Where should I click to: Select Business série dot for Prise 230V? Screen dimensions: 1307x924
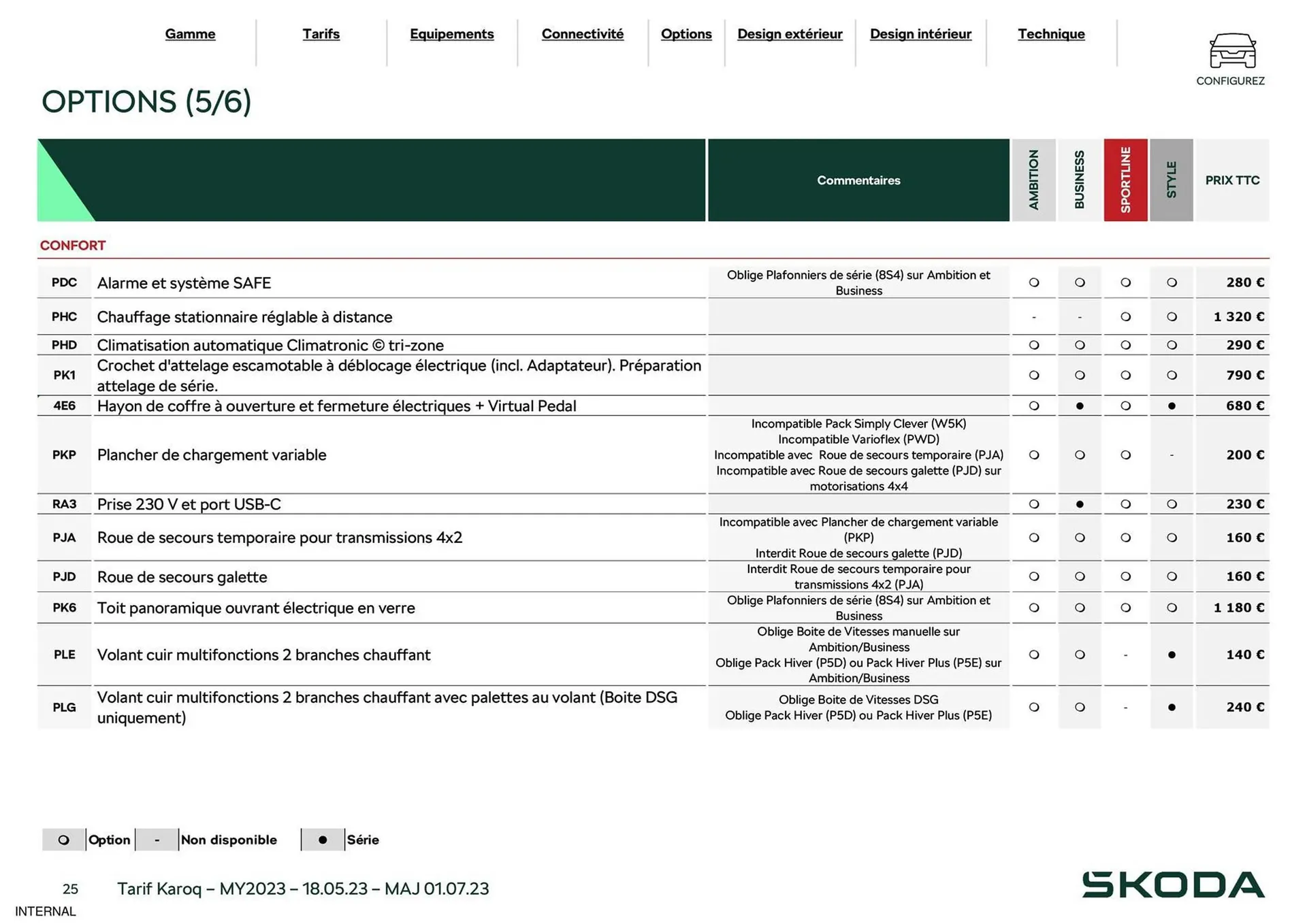(1080, 504)
